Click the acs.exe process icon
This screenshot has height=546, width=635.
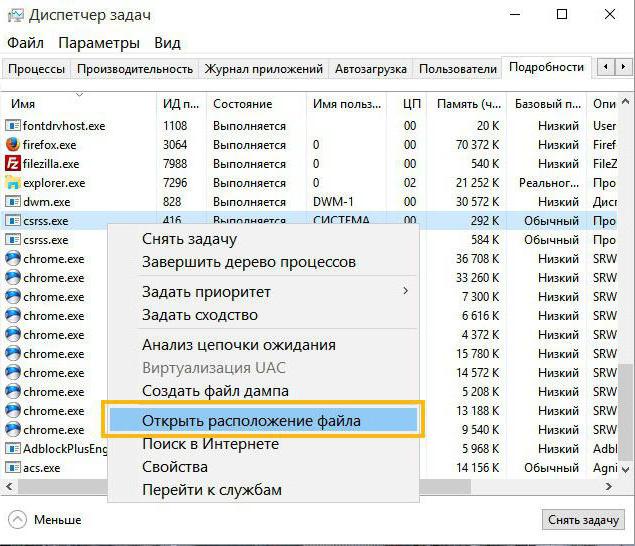point(13,467)
